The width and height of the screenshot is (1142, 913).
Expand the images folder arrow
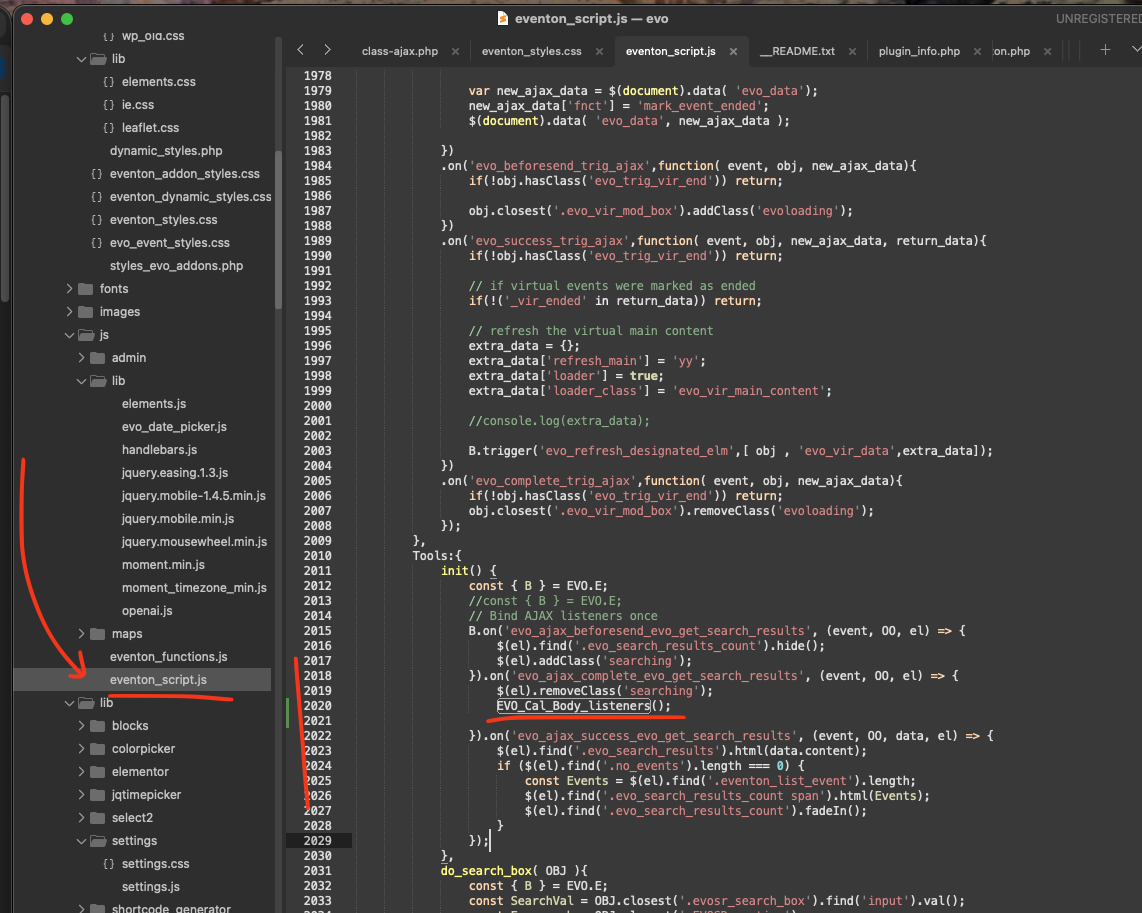[70, 312]
